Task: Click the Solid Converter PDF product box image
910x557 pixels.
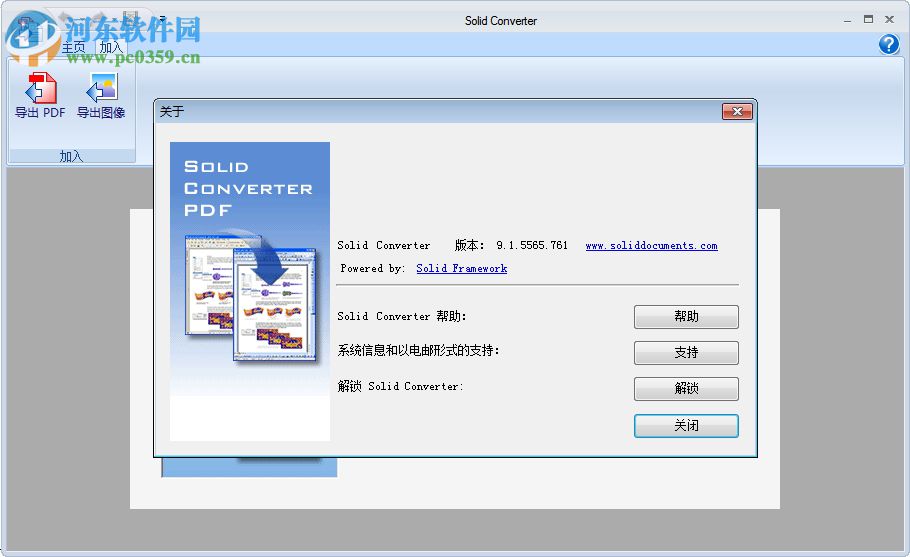Action: pos(250,291)
